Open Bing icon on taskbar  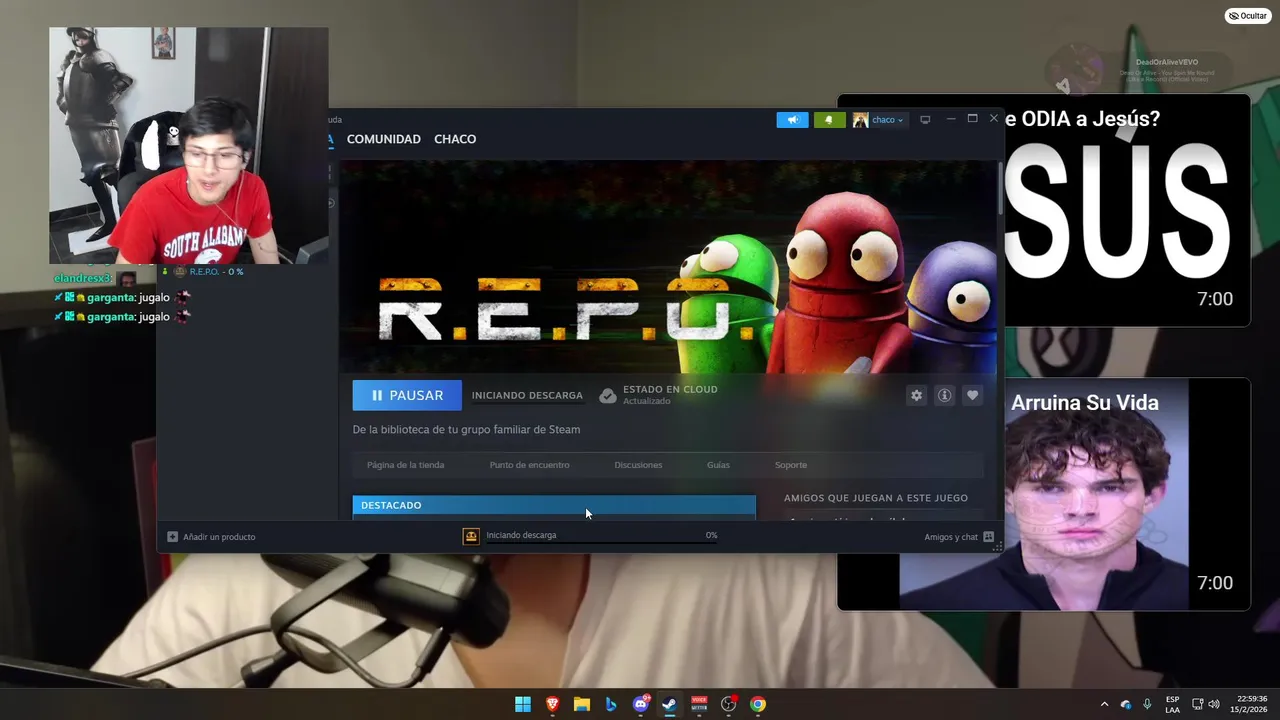[611, 704]
